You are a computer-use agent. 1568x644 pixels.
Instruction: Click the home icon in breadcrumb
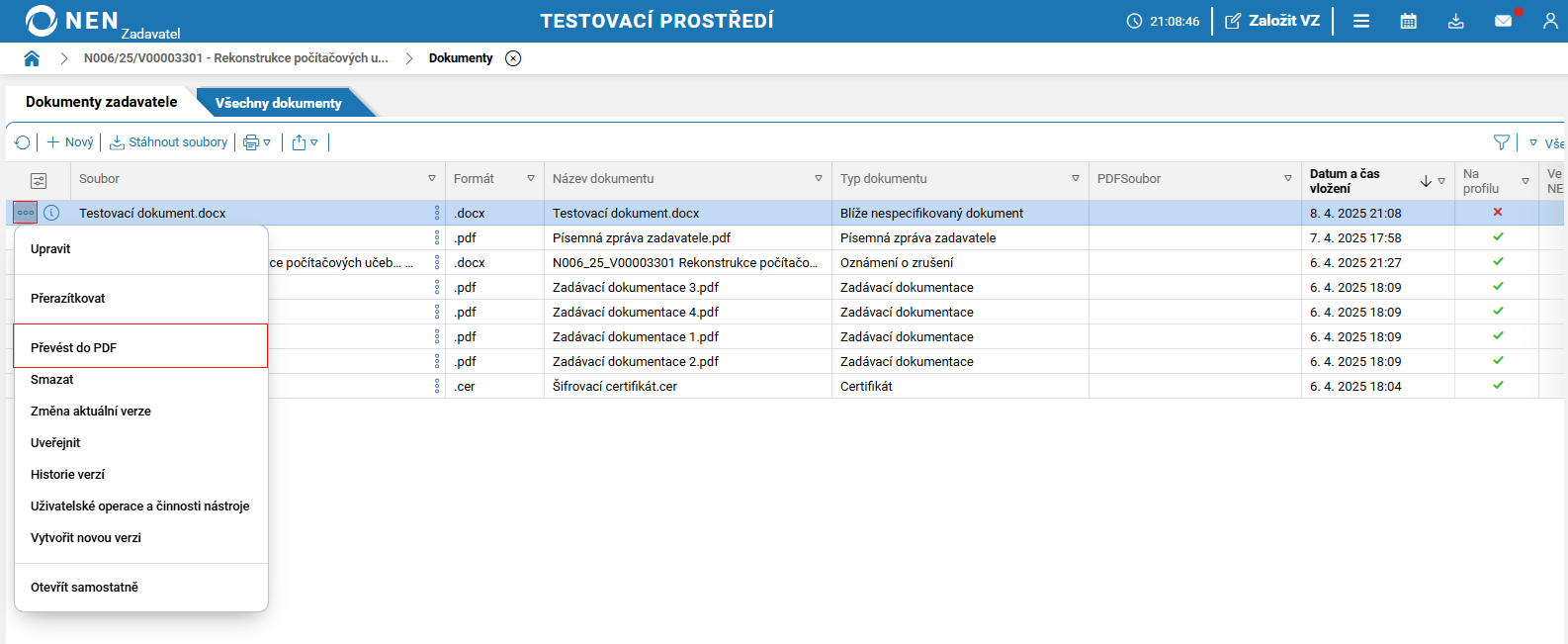[x=32, y=58]
